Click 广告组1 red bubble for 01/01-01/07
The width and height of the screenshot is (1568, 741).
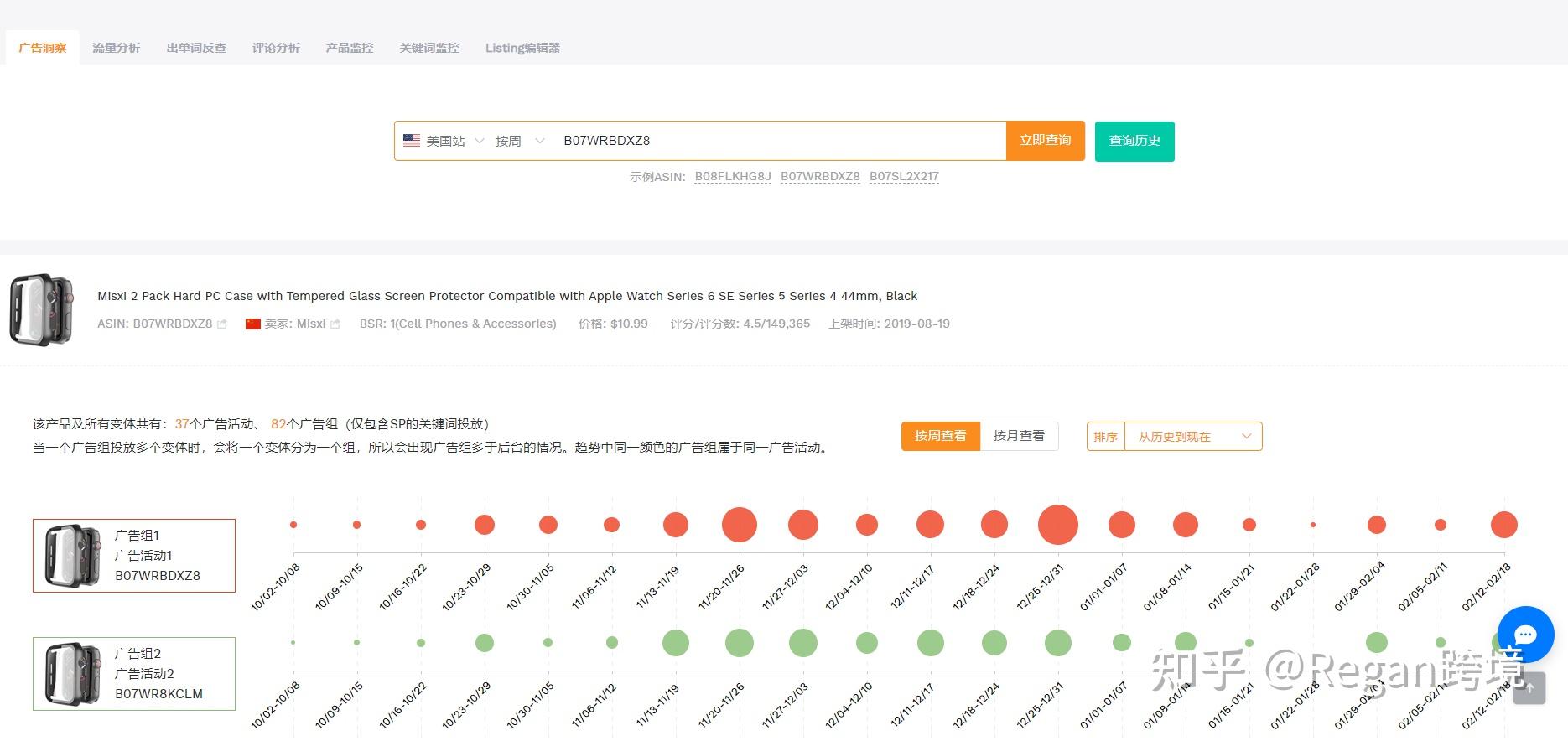pyautogui.click(x=1122, y=525)
